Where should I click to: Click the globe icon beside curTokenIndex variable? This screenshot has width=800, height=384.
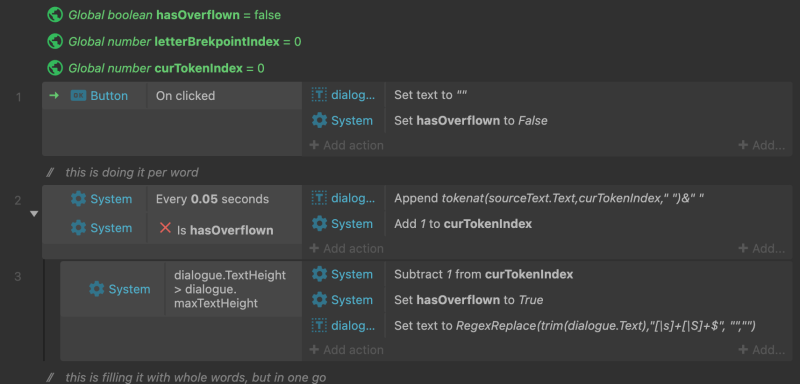click(55, 68)
